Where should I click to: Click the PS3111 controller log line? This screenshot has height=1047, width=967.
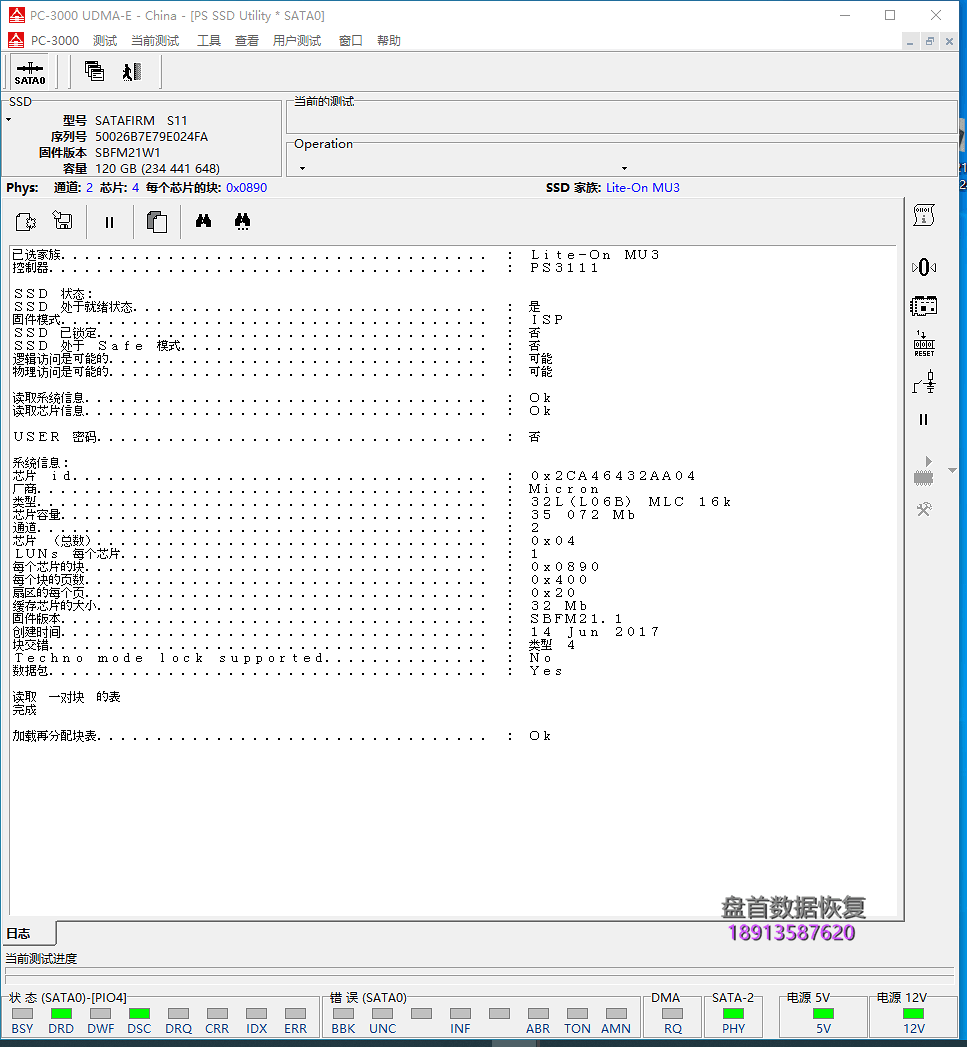pos(305,268)
